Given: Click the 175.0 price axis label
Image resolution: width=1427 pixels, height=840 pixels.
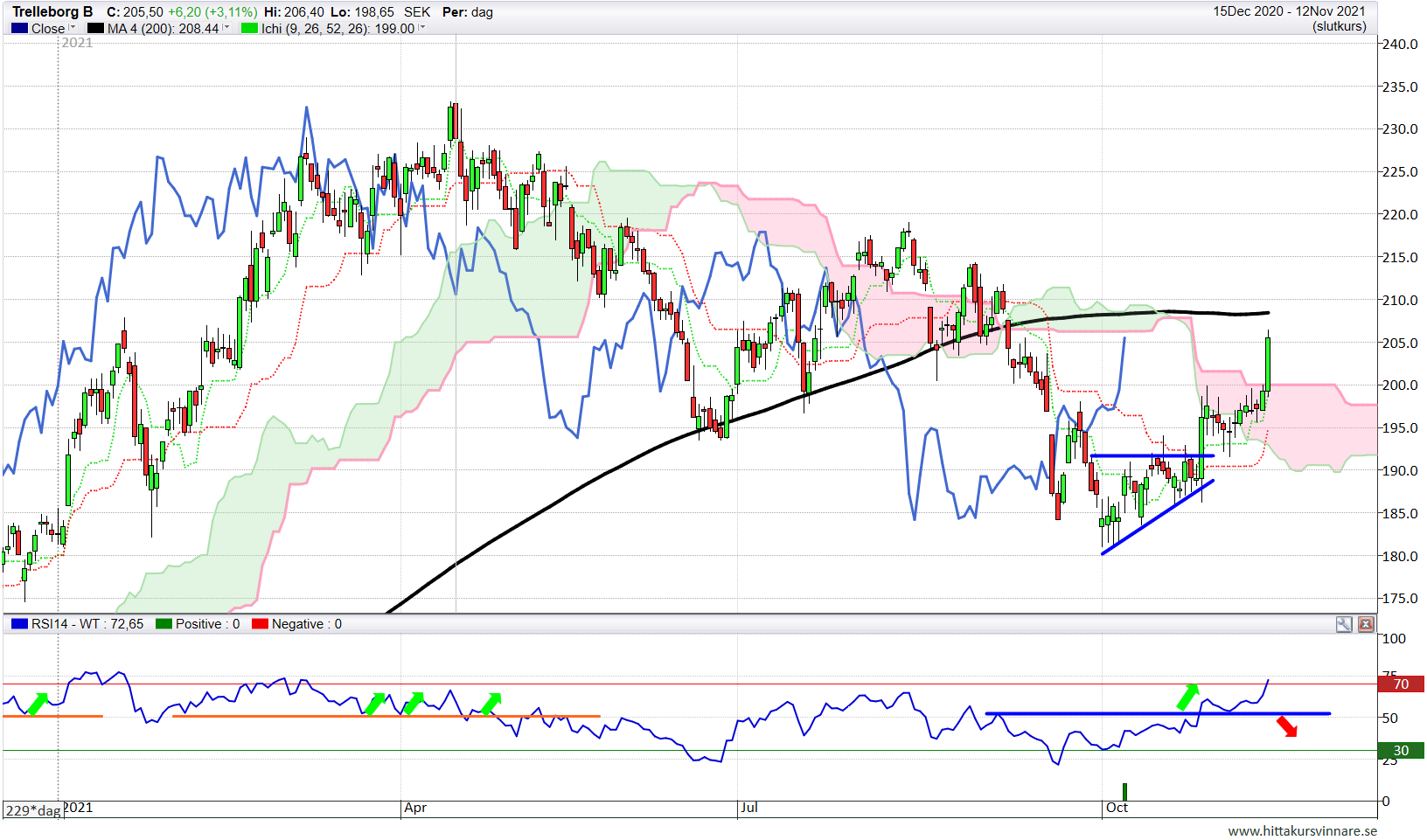Looking at the screenshot, I should pos(1400,599).
